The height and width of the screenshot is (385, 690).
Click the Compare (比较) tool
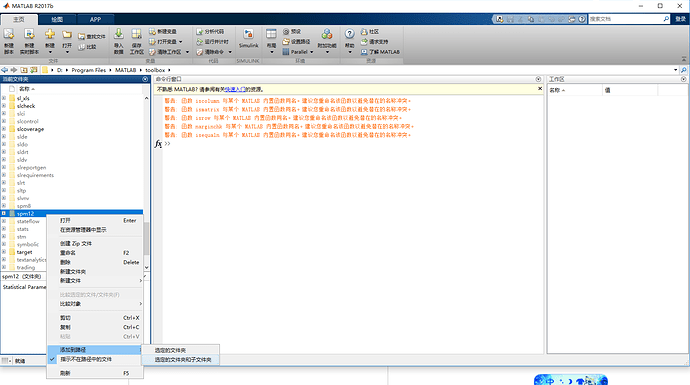(87, 47)
